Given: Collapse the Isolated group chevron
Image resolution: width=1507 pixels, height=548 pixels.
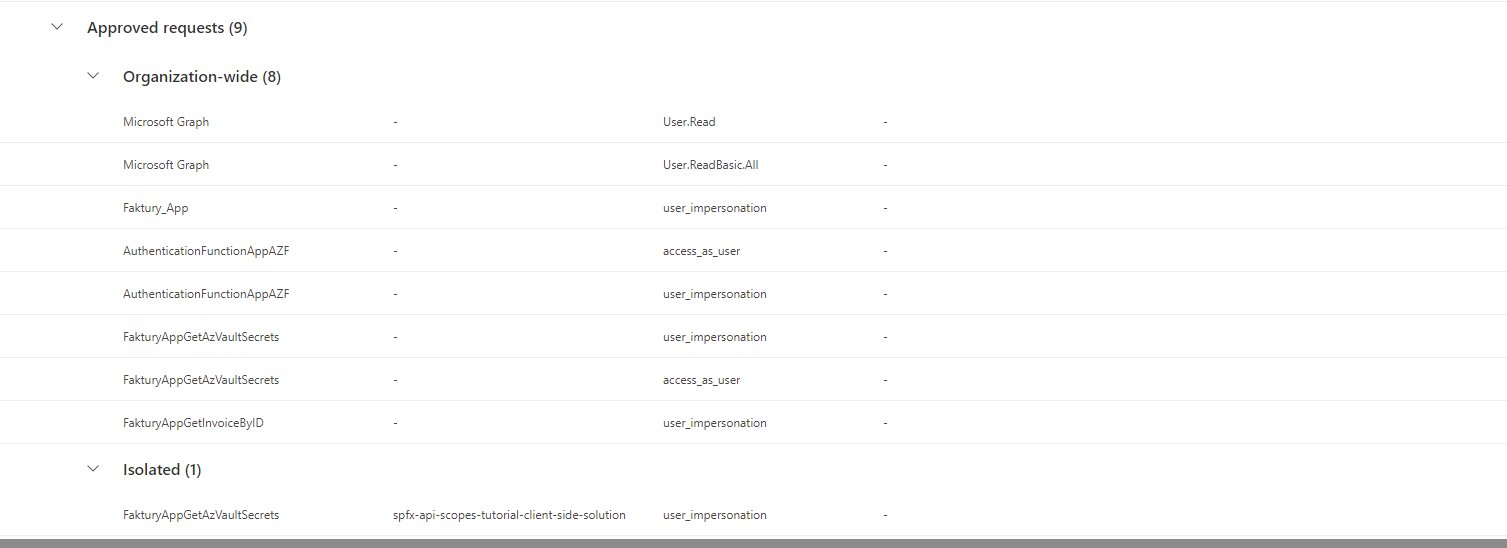Looking at the screenshot, I should [93, 469].
